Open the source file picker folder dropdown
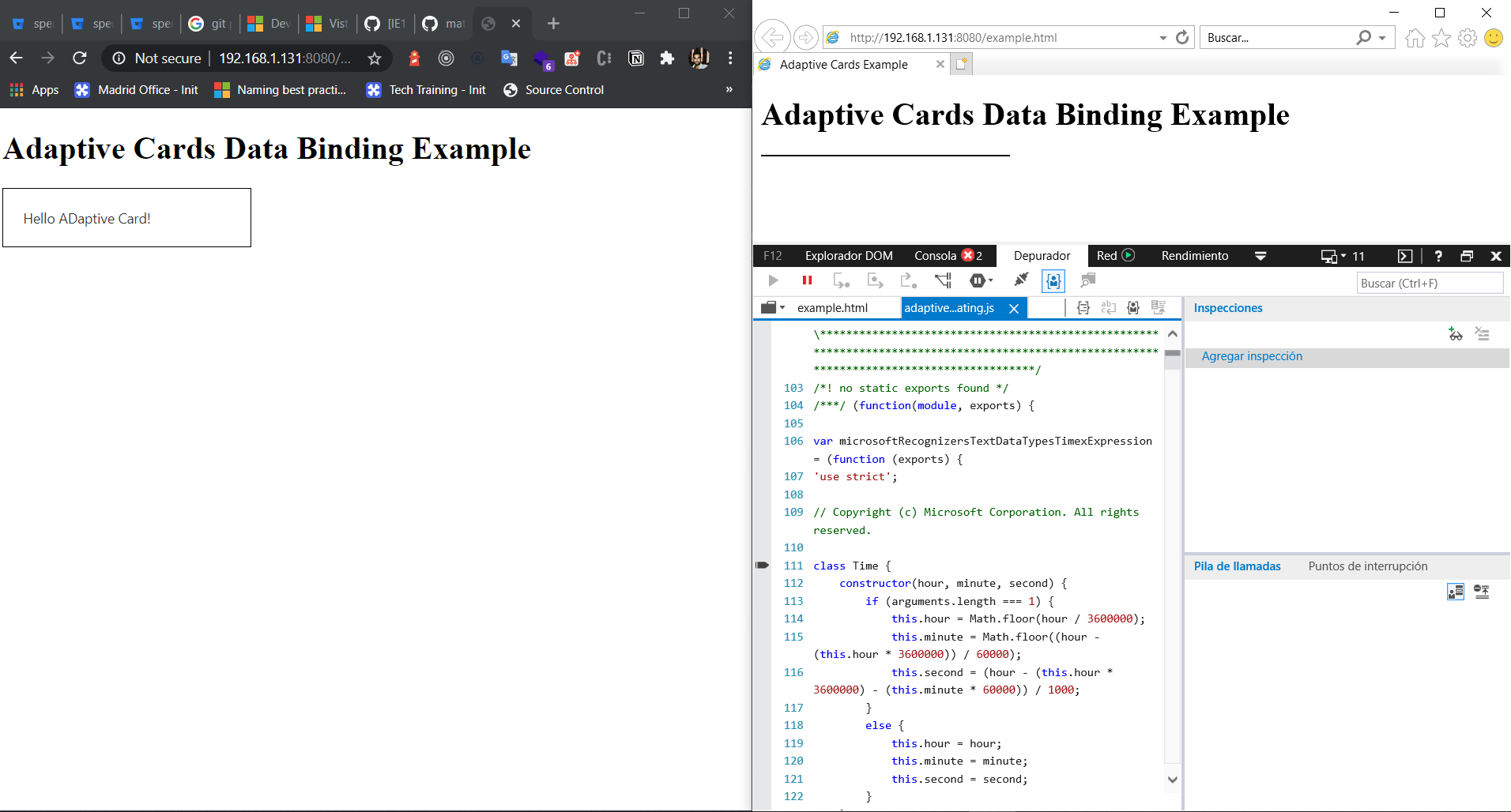1511x812 pixels. coord(772,308)
